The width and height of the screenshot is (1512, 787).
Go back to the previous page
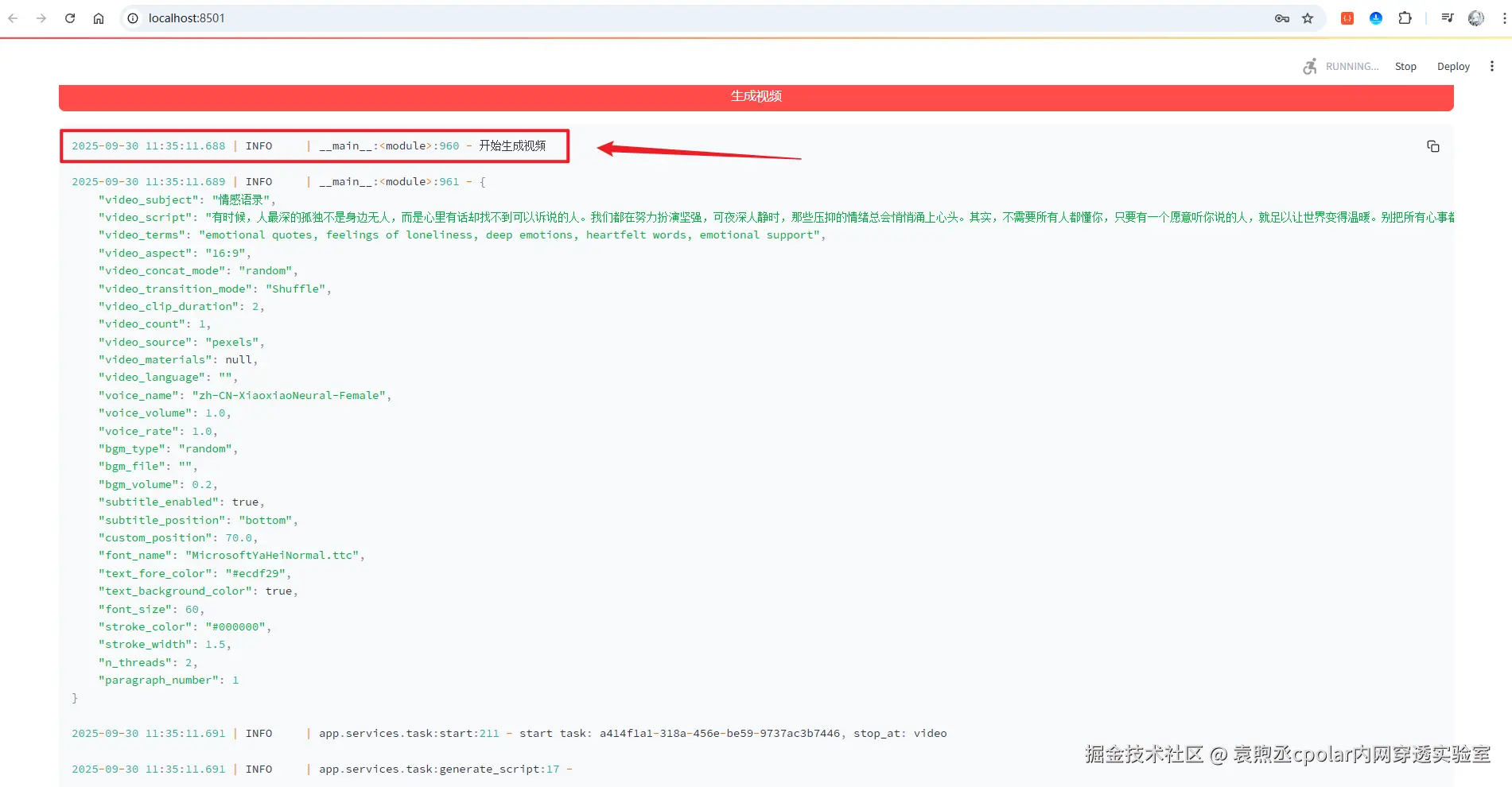click(13, 18)
